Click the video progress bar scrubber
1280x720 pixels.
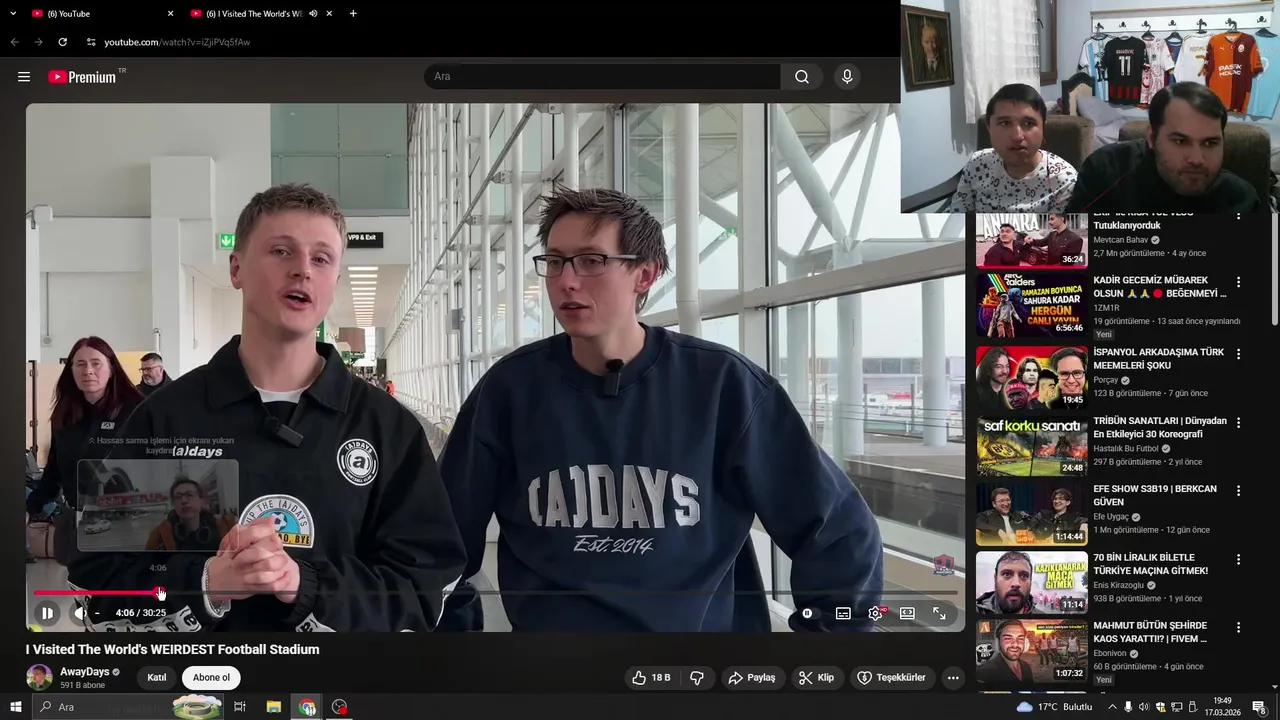click(x=161, y=593)
